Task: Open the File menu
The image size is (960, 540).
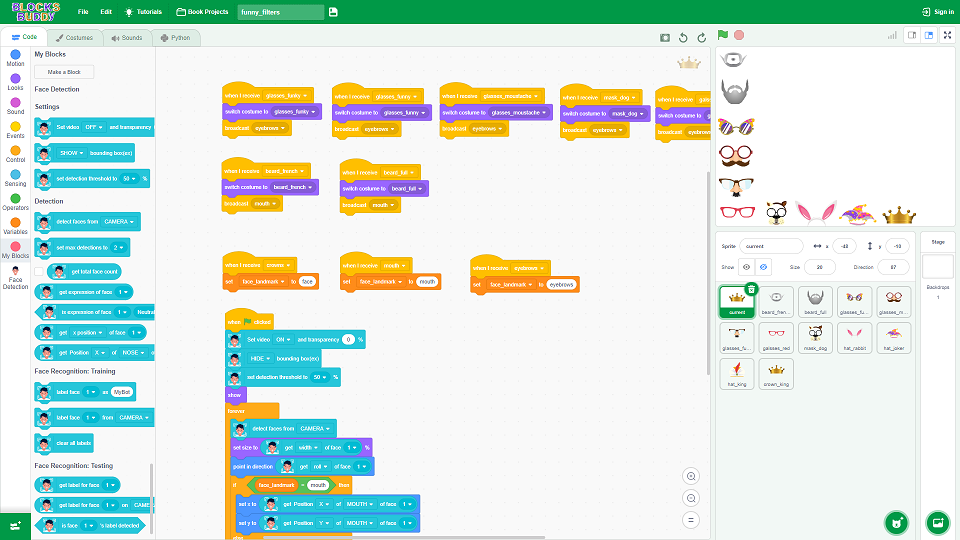Action: (x=82, y=12)
